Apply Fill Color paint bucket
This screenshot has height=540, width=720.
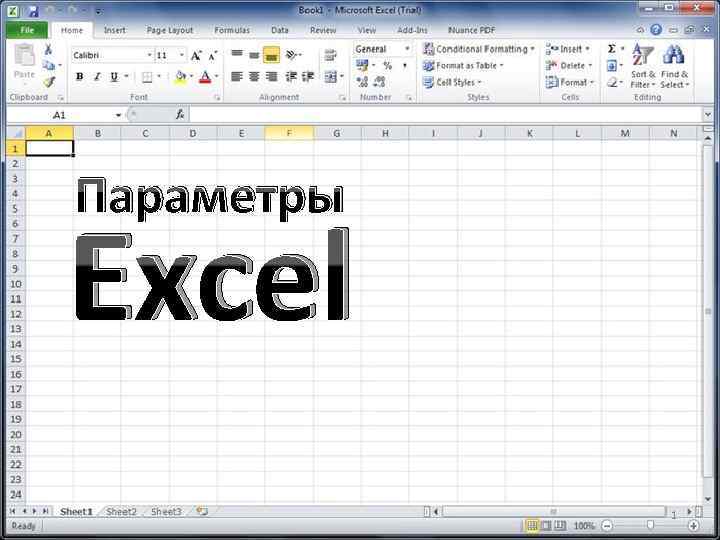pos(181,77)
